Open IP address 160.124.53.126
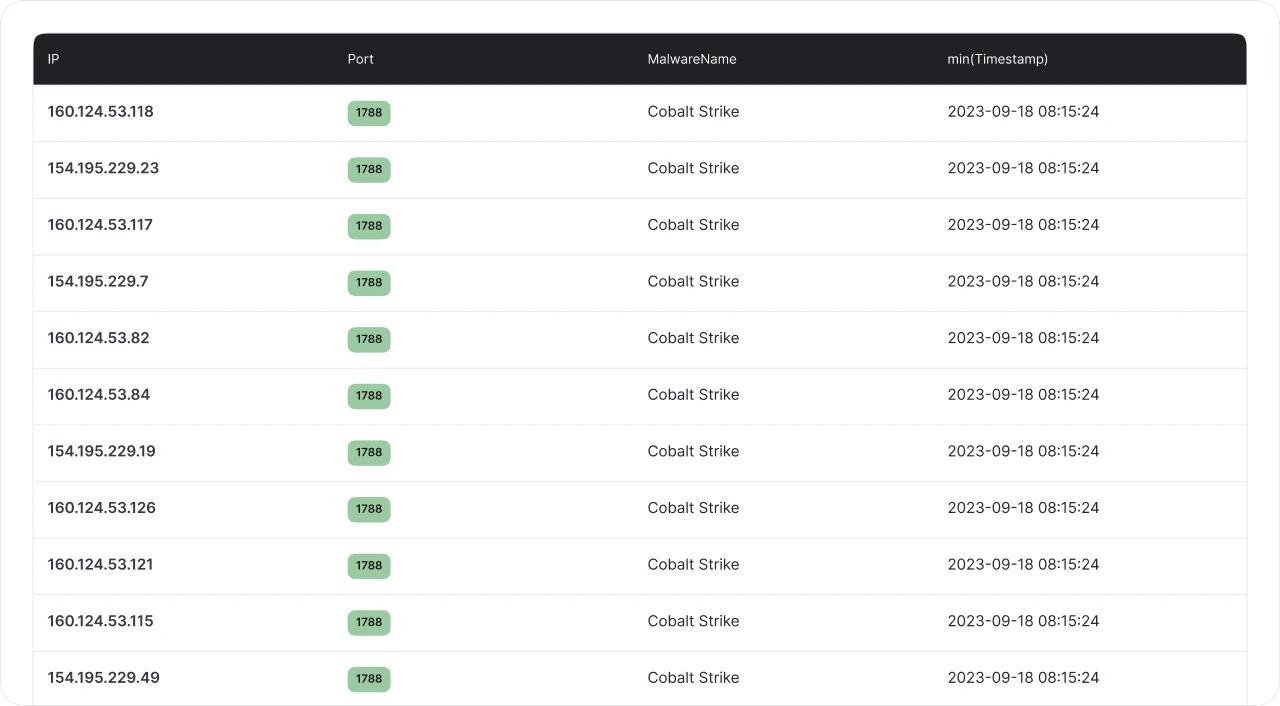 [102, 508]
